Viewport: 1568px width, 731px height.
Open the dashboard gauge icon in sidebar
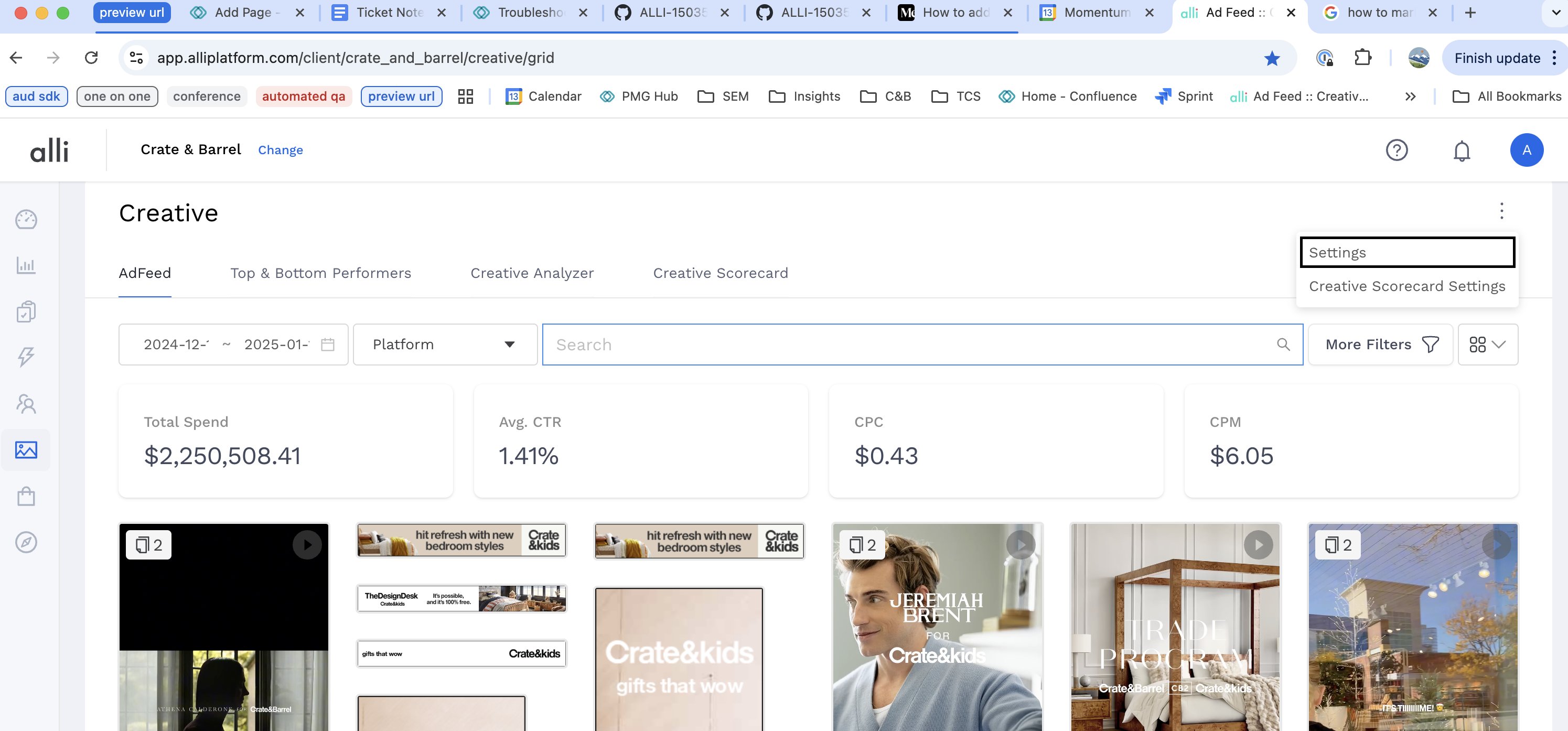coord(26,219)
